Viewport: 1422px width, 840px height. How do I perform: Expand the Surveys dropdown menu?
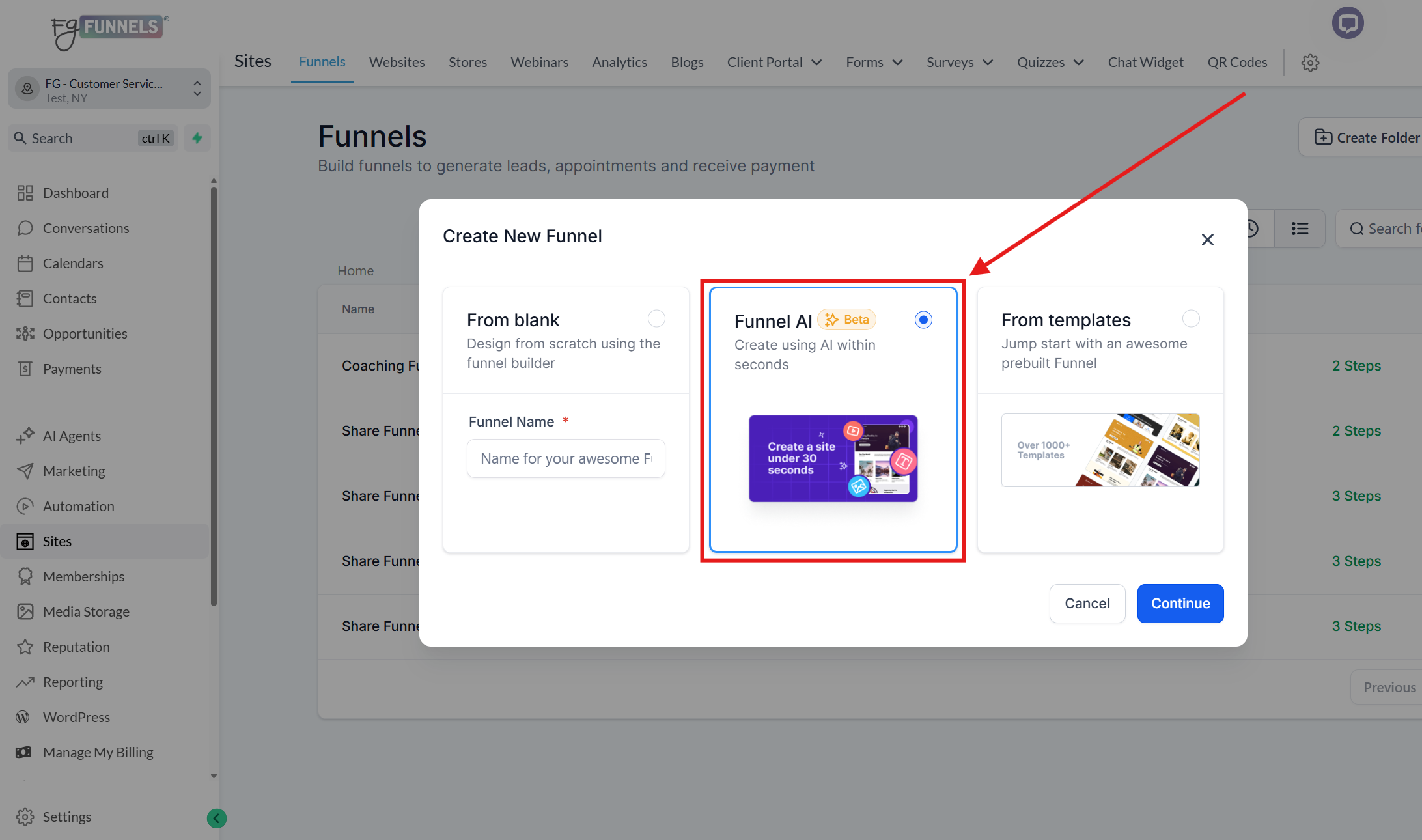959,62
